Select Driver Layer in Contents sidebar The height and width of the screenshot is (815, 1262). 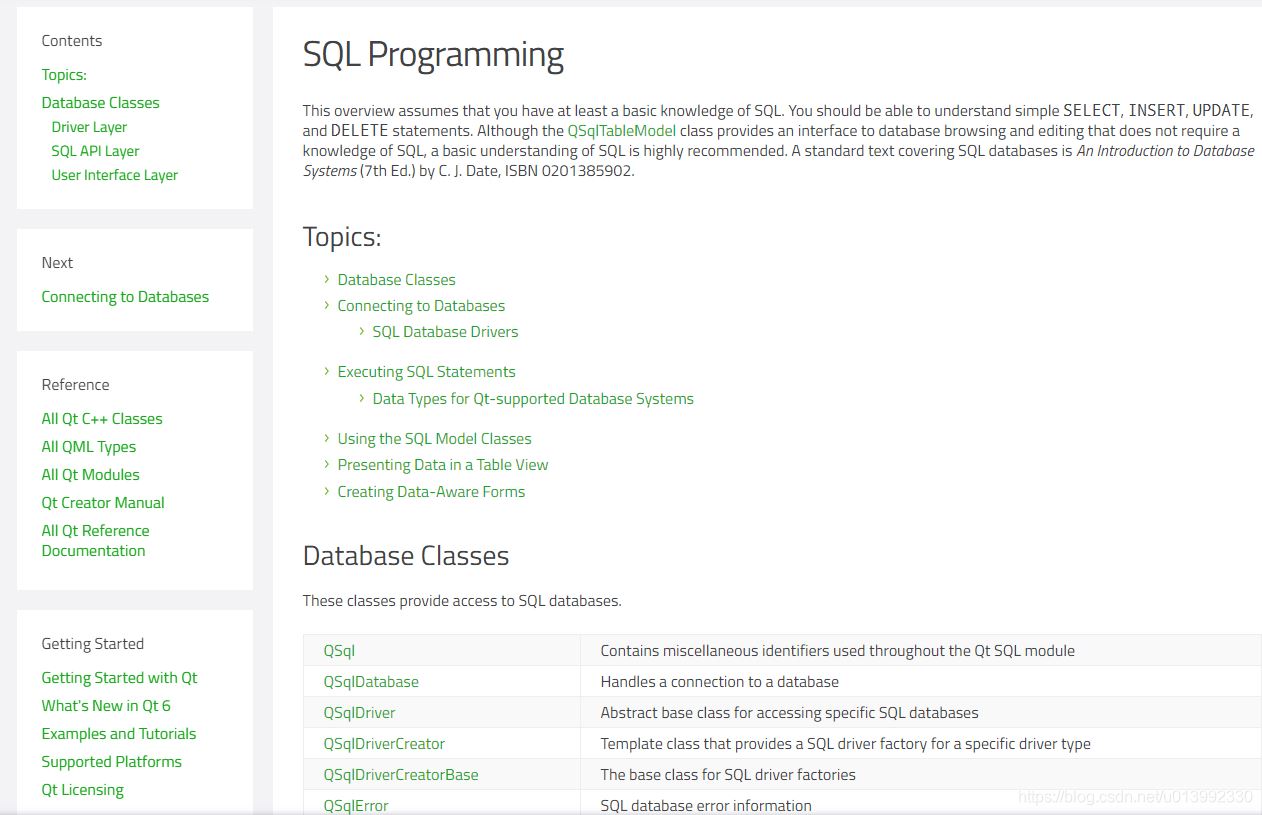click(89, 127)
